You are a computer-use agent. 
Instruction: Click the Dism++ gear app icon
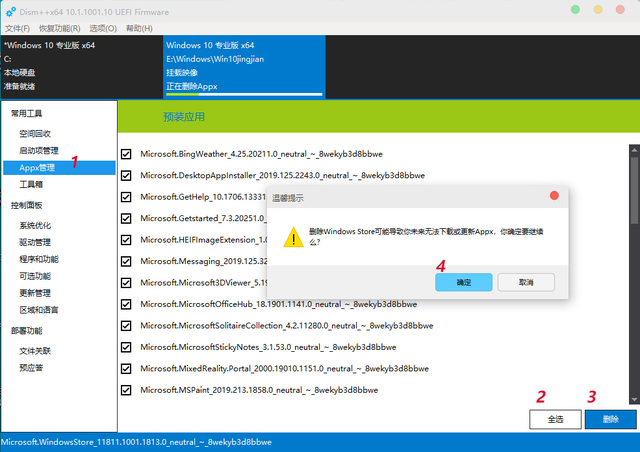pyautogui.click(x=11, y=12)
